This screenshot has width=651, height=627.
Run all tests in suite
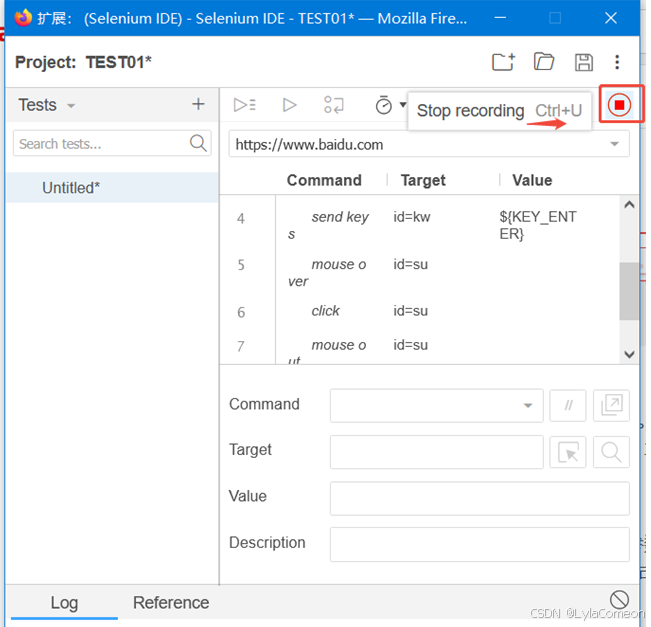coord(245,105)
